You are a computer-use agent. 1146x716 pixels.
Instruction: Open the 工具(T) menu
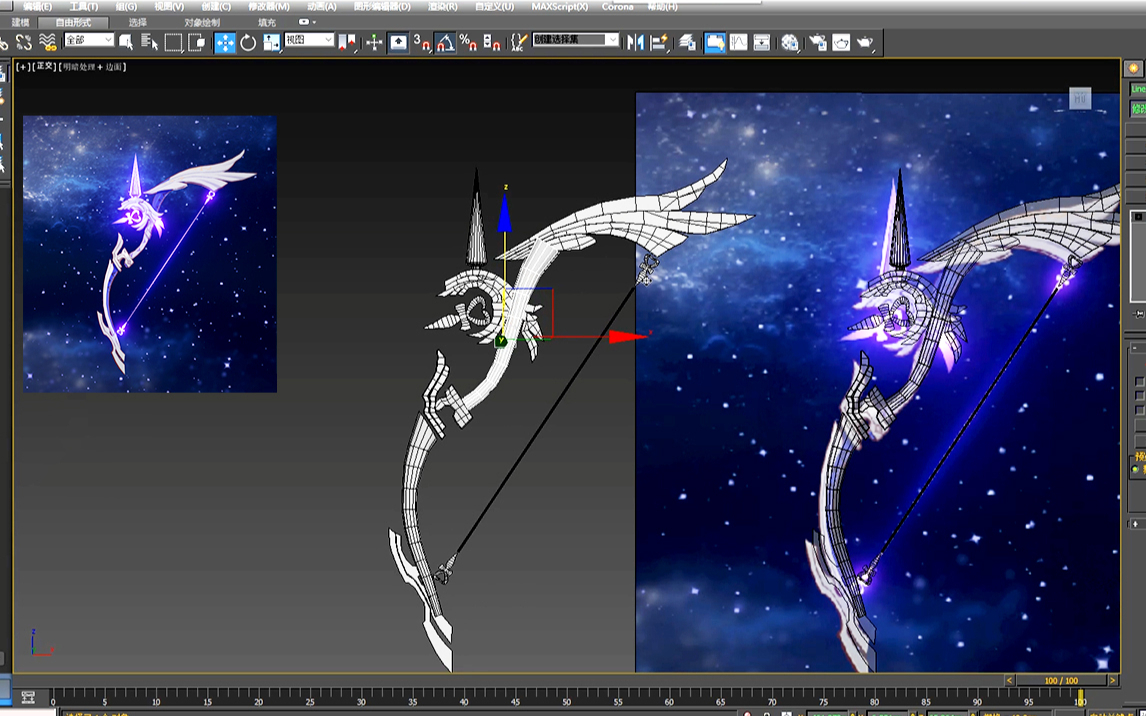pyautogui.click(x=83, y=7)
